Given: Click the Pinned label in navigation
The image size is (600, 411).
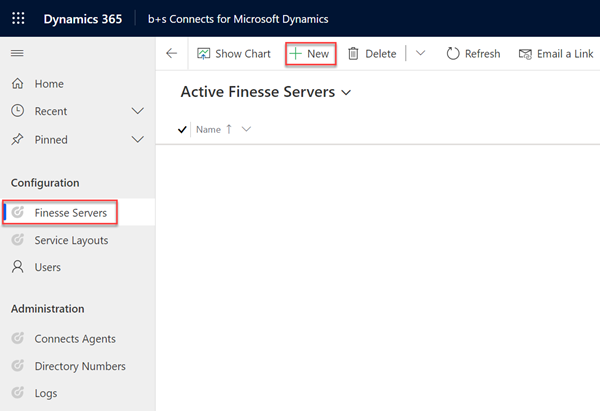Looking at the screenshot, I should point(51,139).
